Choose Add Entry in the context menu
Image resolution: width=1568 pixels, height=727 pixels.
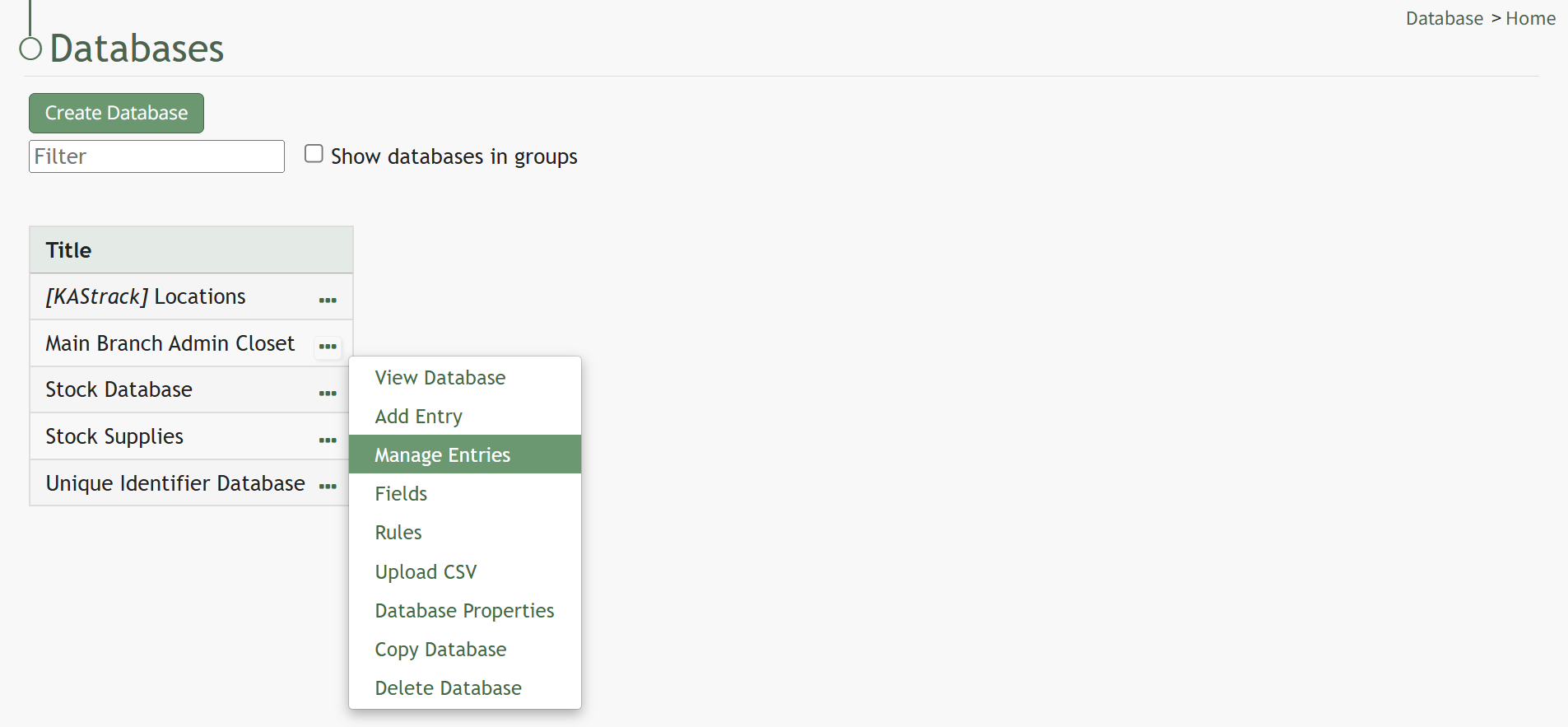point(465,416)
